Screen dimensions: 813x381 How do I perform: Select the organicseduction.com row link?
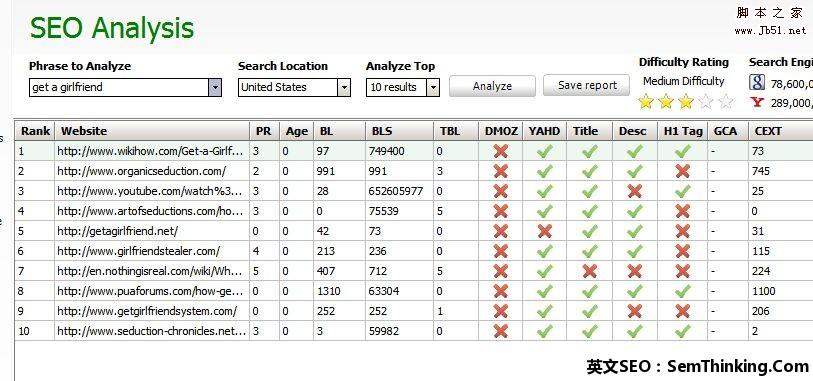click(142, 171)
